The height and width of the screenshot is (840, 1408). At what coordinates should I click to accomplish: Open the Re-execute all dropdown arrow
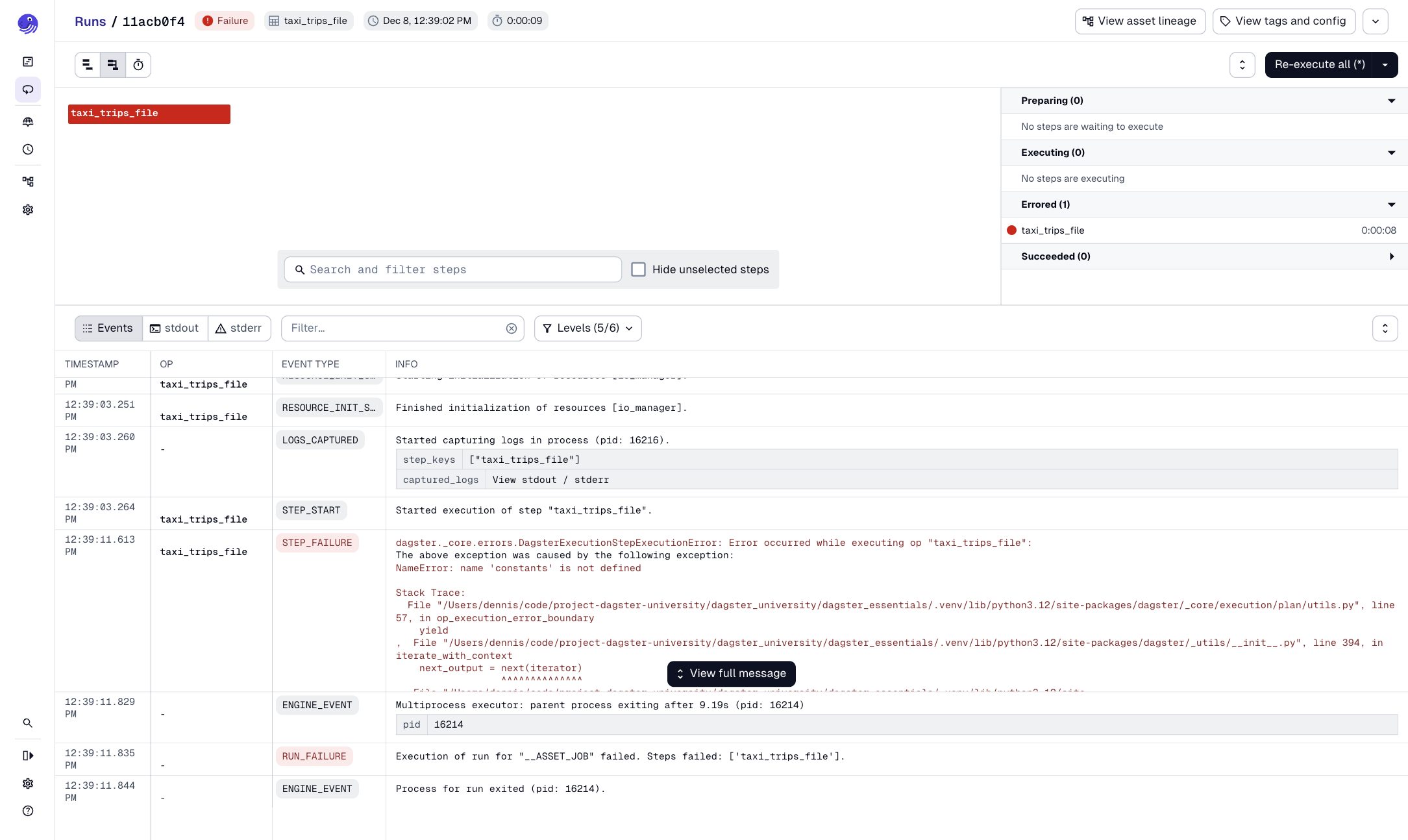click(1387, 64)
